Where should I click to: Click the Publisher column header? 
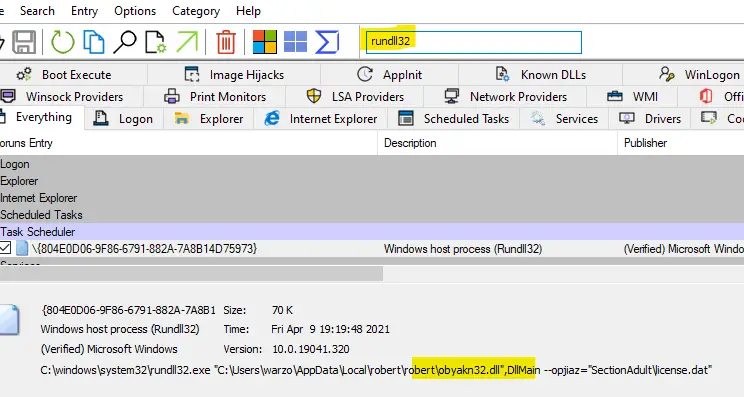click(x=680, y=143)
